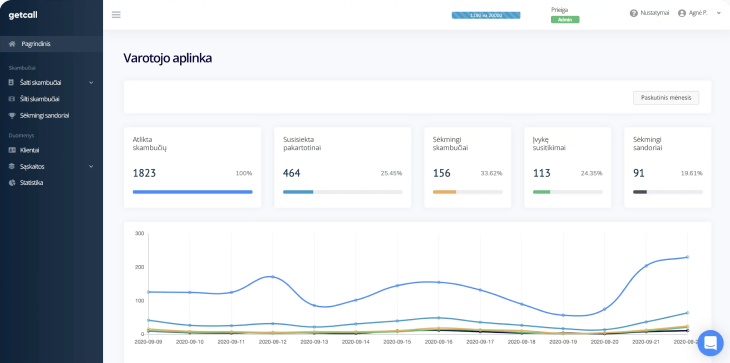Click the Agnė P. user avatar icon

(682, 13)
